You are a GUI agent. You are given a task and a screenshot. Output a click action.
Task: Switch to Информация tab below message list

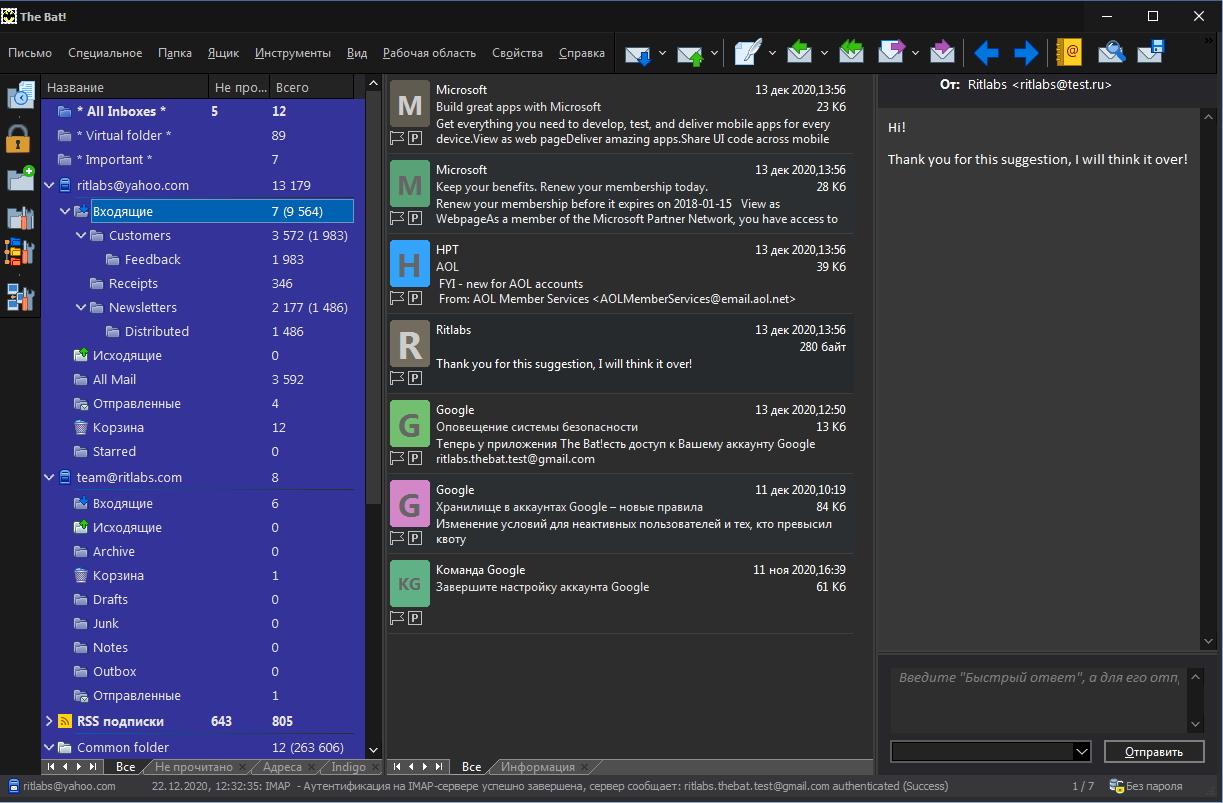point(538,767)
